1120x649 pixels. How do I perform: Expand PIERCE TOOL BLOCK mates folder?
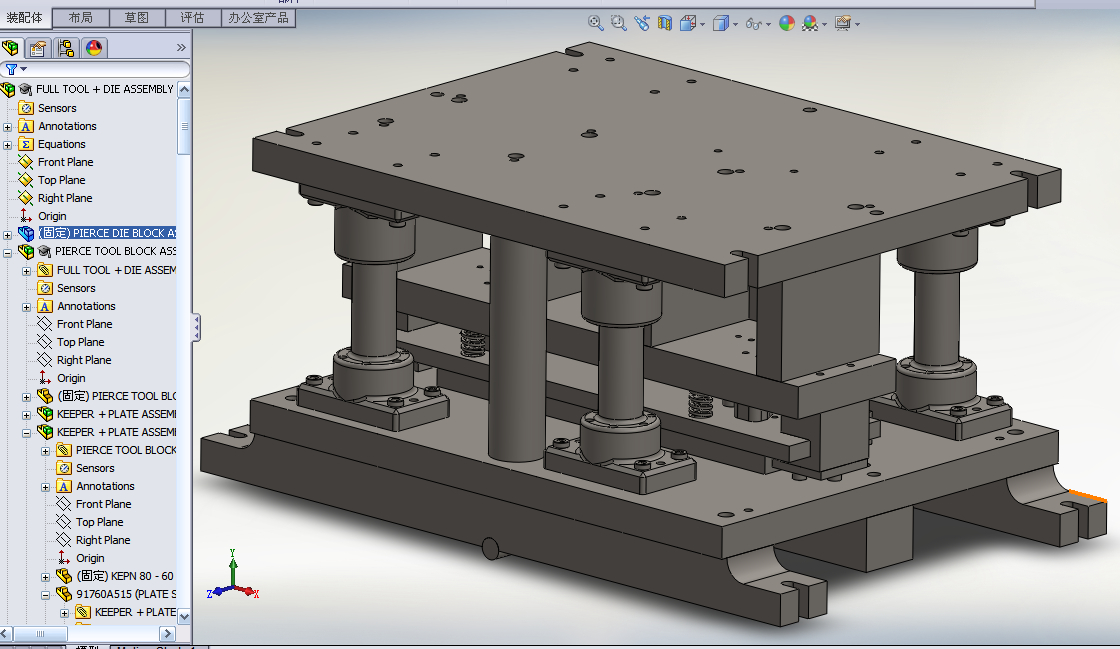[46, 451]
